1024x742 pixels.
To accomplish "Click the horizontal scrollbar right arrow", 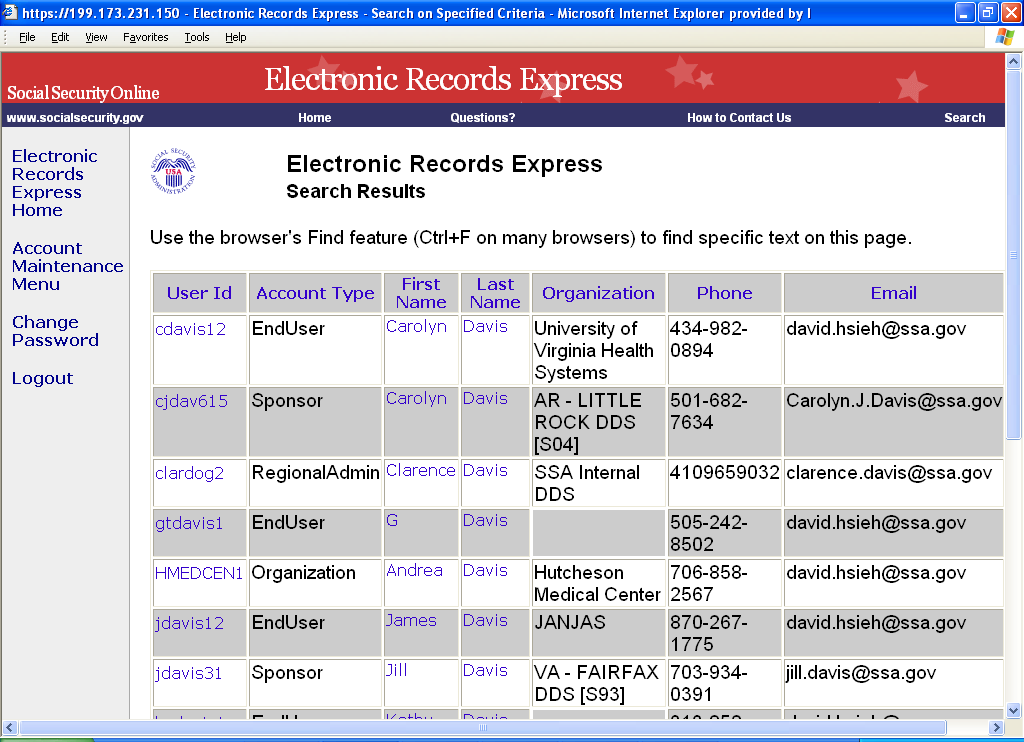I will [x=996, y=727].
